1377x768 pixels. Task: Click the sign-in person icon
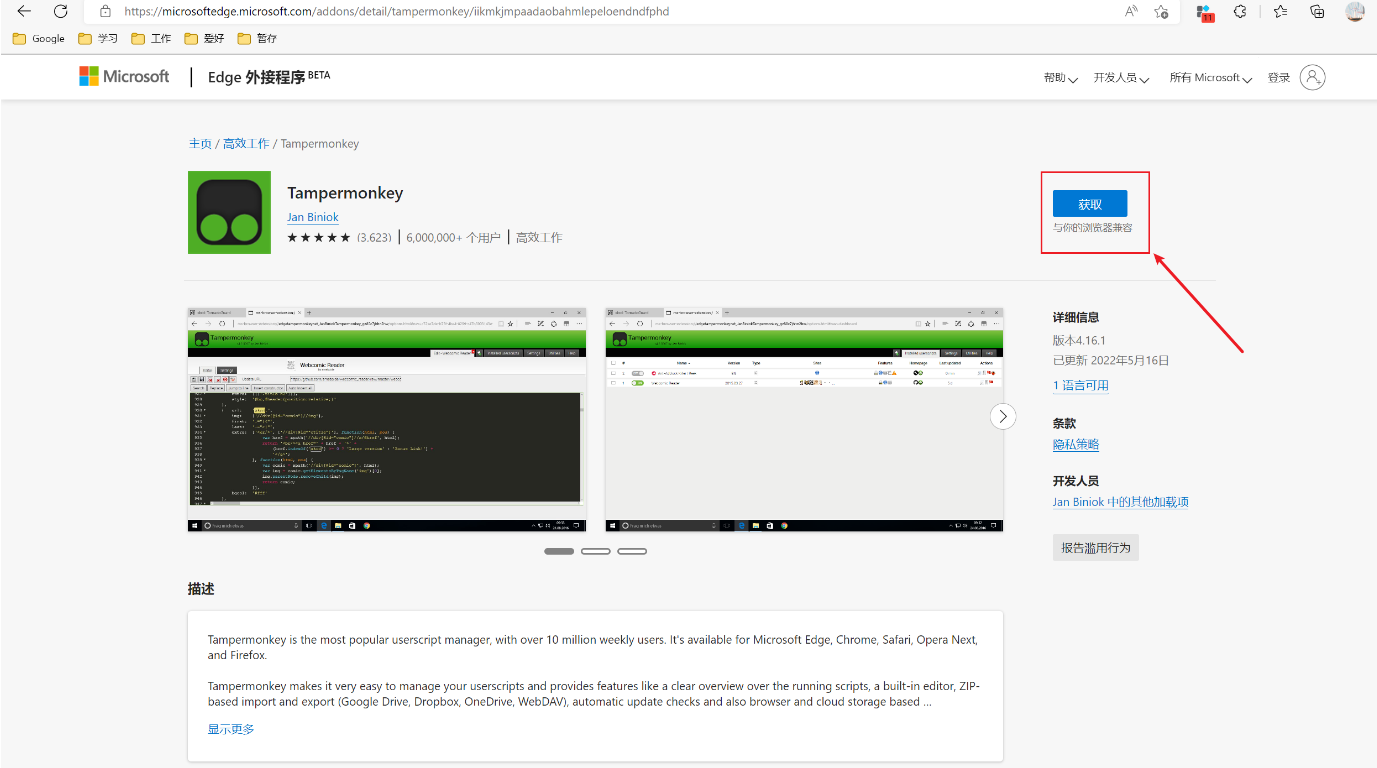pos(1312,77)
